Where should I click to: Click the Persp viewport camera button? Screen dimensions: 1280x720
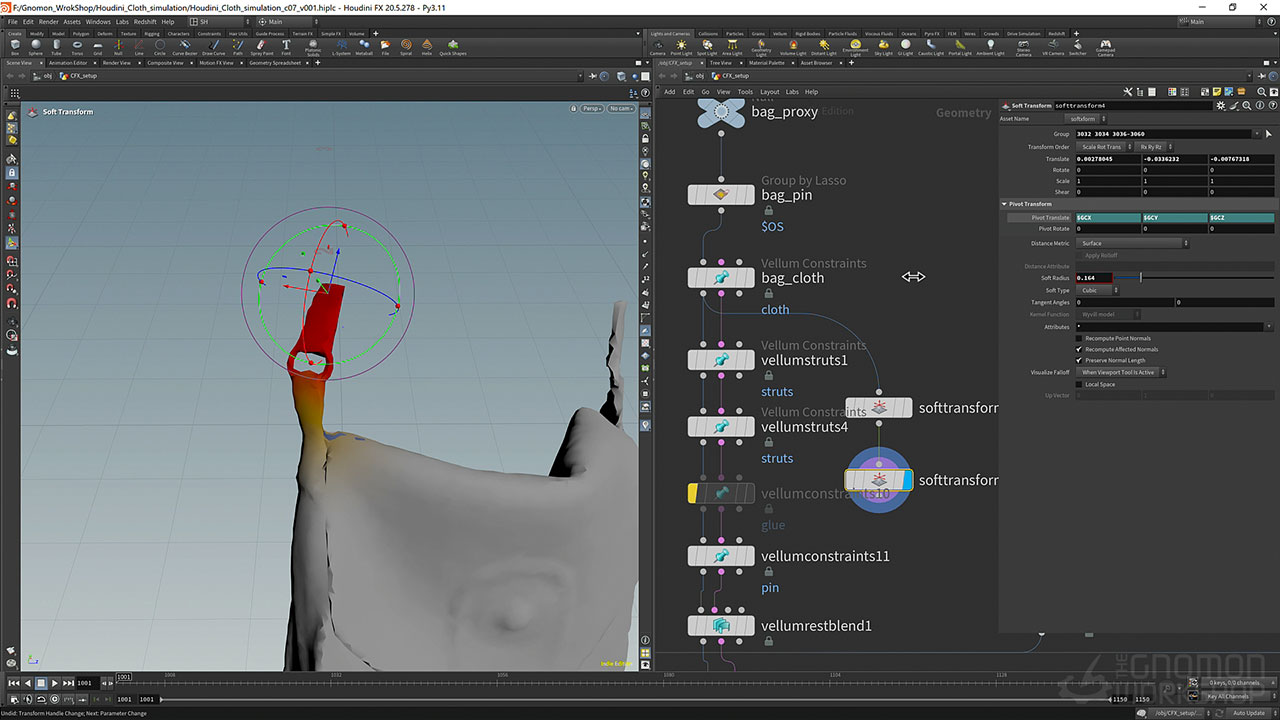point(592,108)
